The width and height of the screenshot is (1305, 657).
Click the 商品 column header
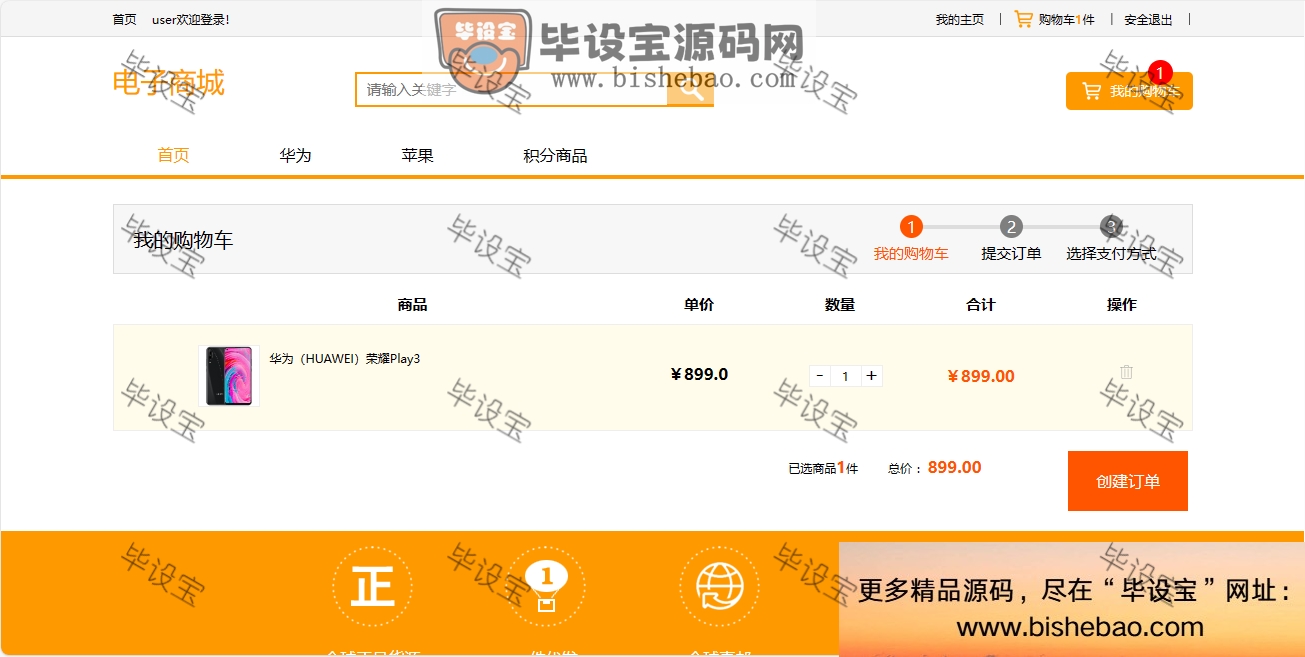point(412,305)
